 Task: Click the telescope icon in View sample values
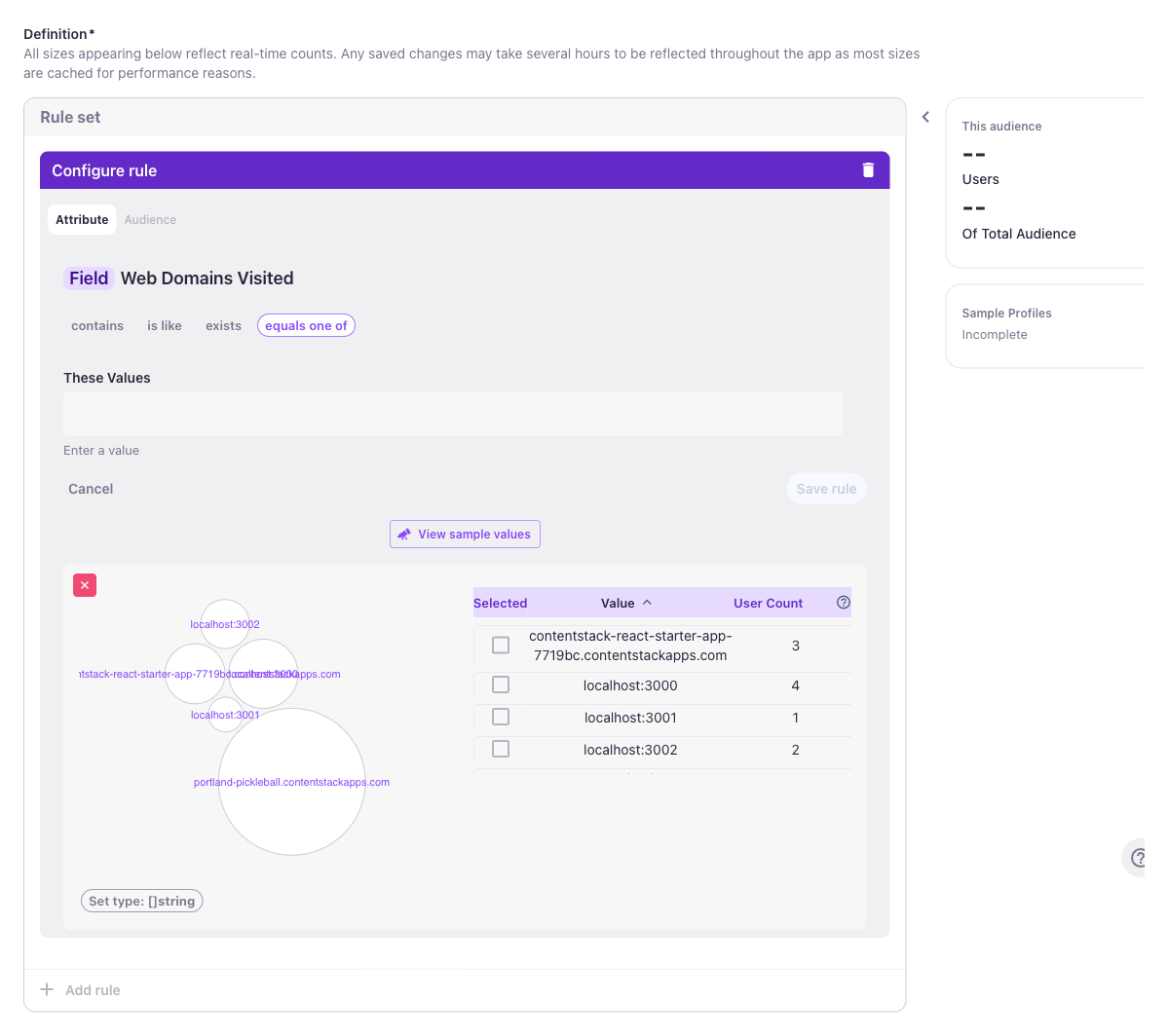[404, 534]
